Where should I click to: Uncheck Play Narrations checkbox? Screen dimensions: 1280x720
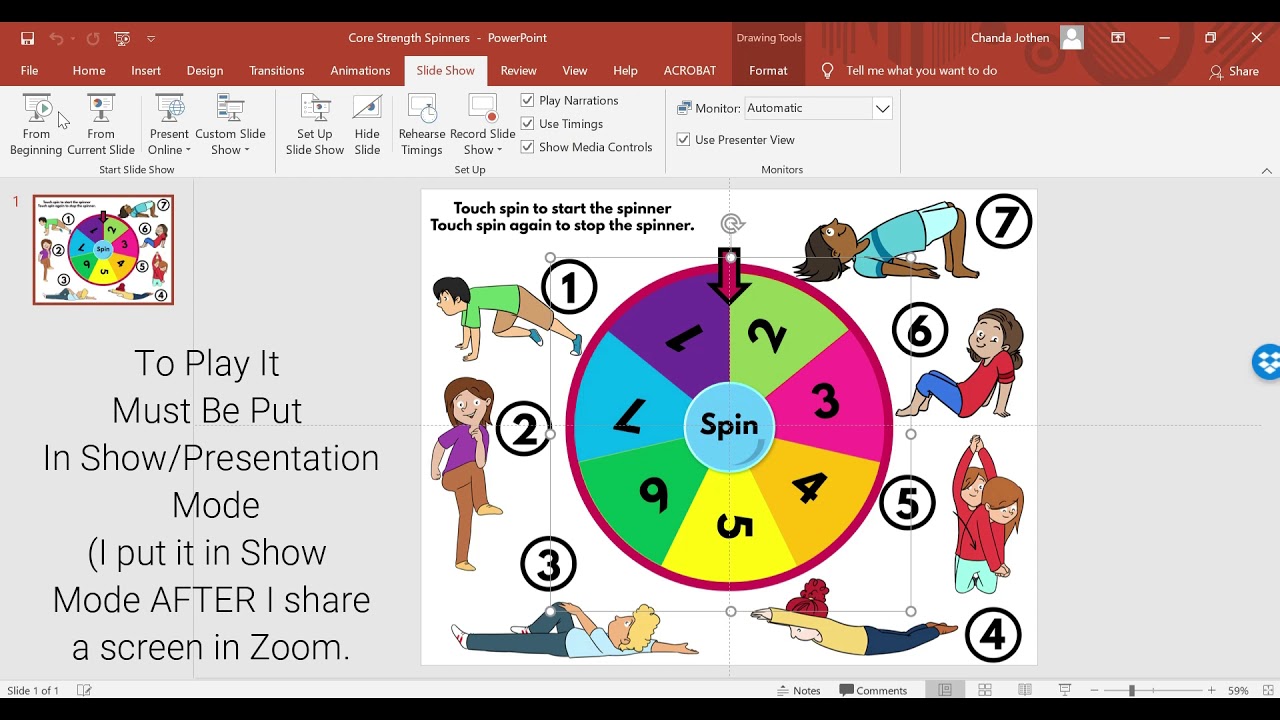click(528, 100)
